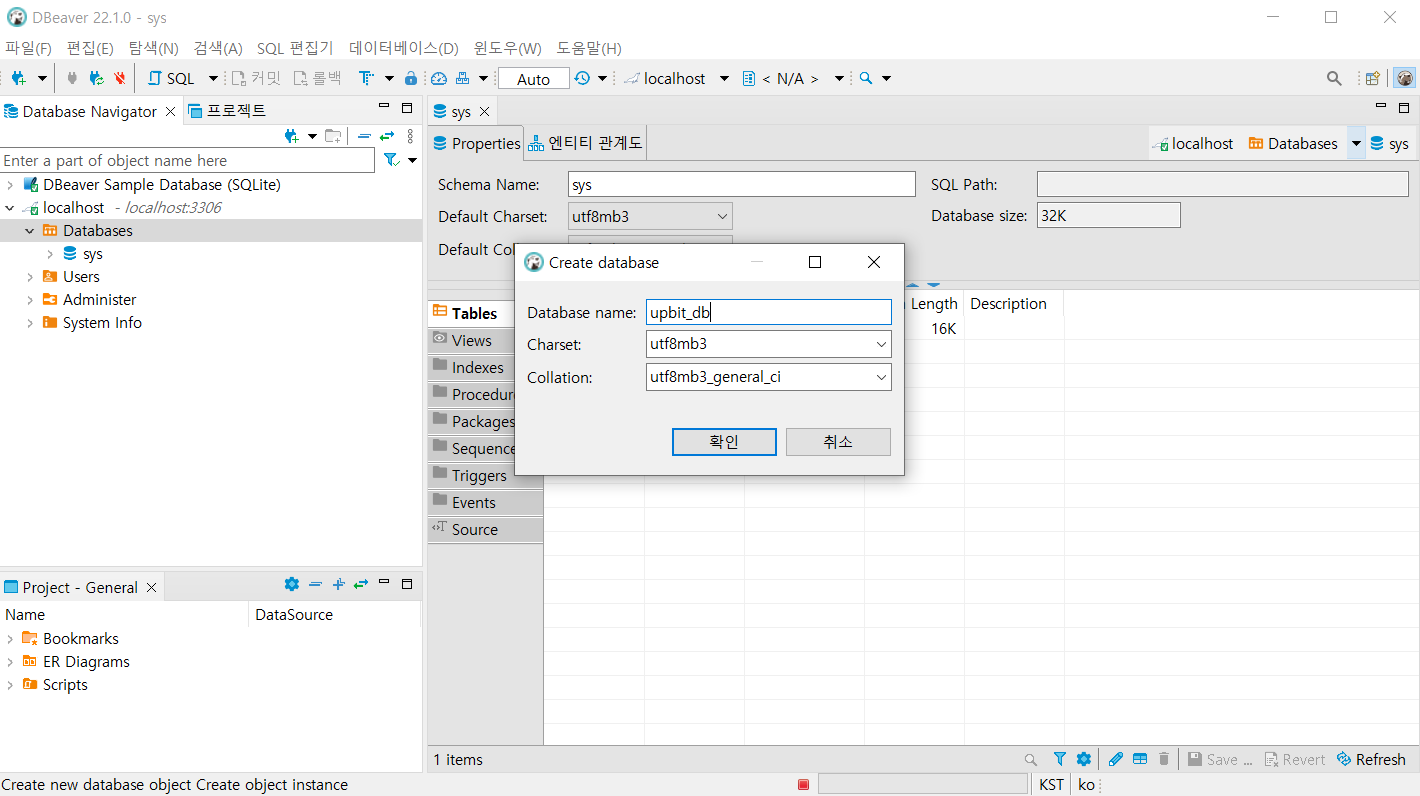Open the 파일(F) menu
The width and height of the screenshot is (1420, 796).
point(28,48)
